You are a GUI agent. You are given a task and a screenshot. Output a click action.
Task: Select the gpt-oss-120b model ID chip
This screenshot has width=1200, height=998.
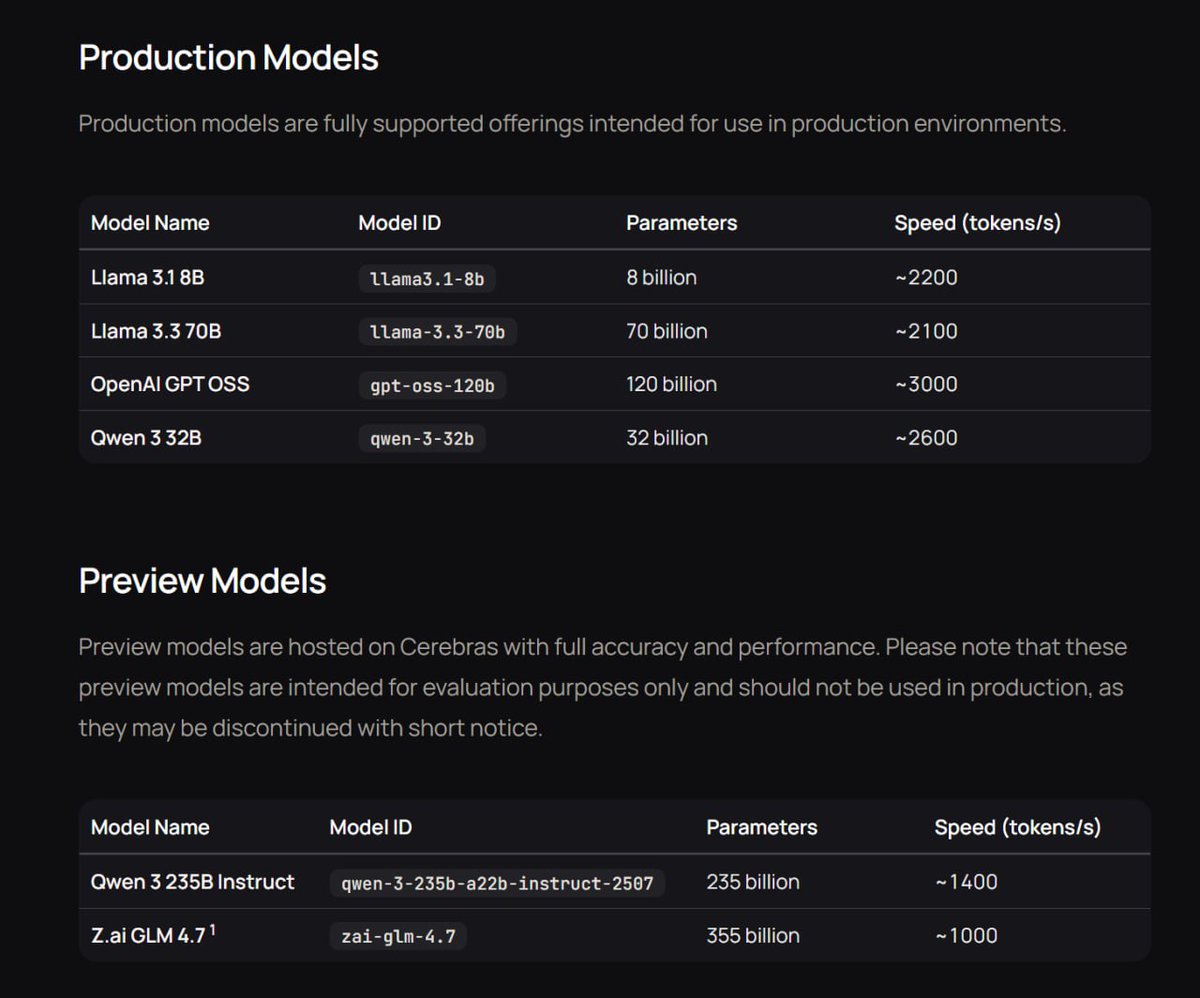432,385
